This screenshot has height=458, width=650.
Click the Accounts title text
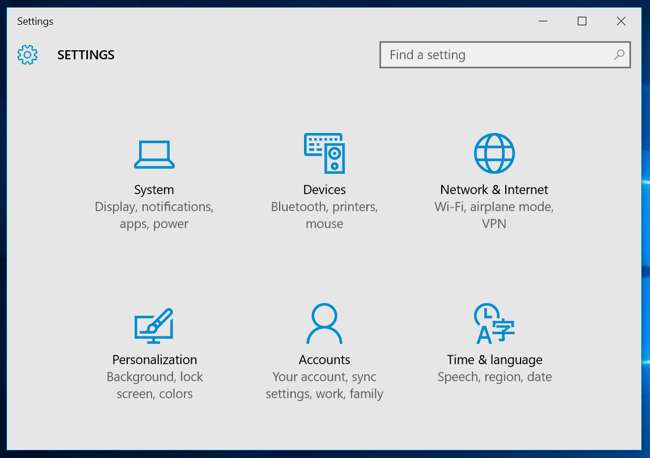tap(324, 360)
